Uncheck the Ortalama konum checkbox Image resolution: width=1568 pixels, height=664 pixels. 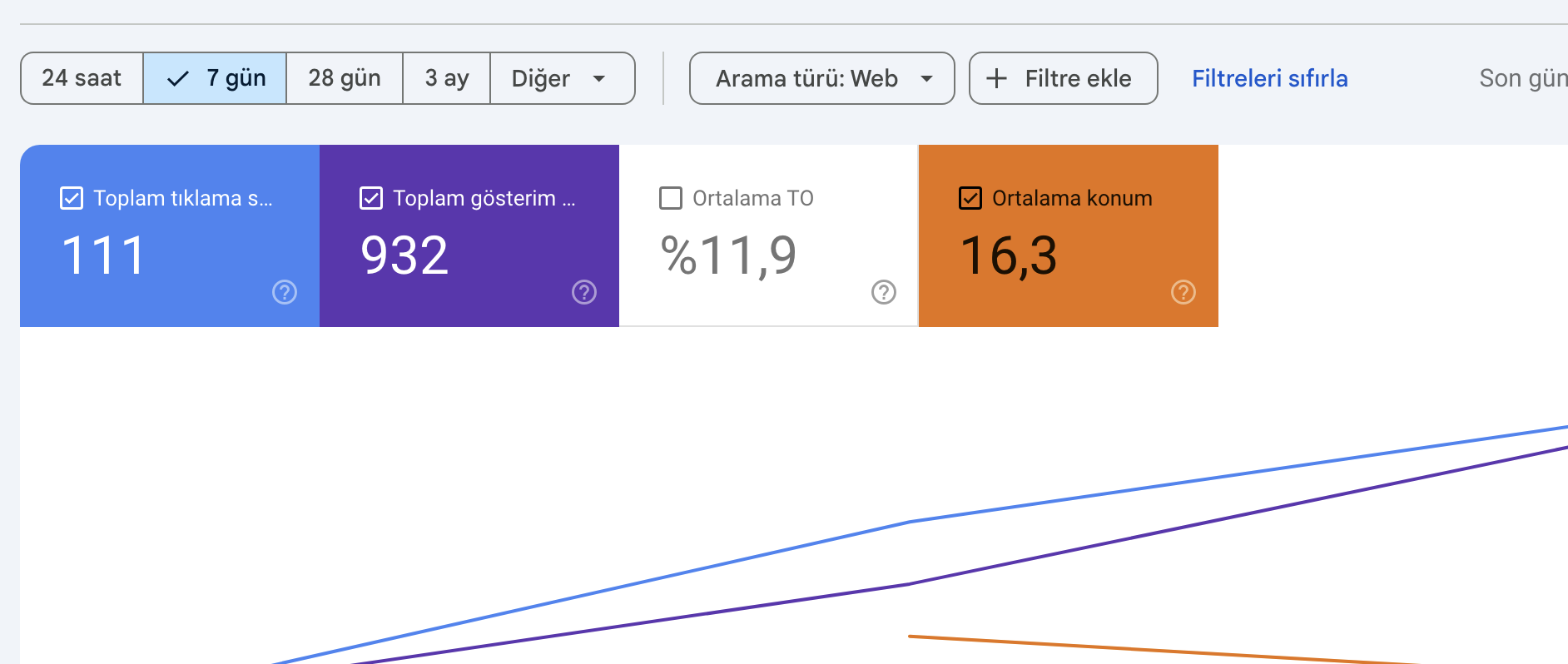970,198
